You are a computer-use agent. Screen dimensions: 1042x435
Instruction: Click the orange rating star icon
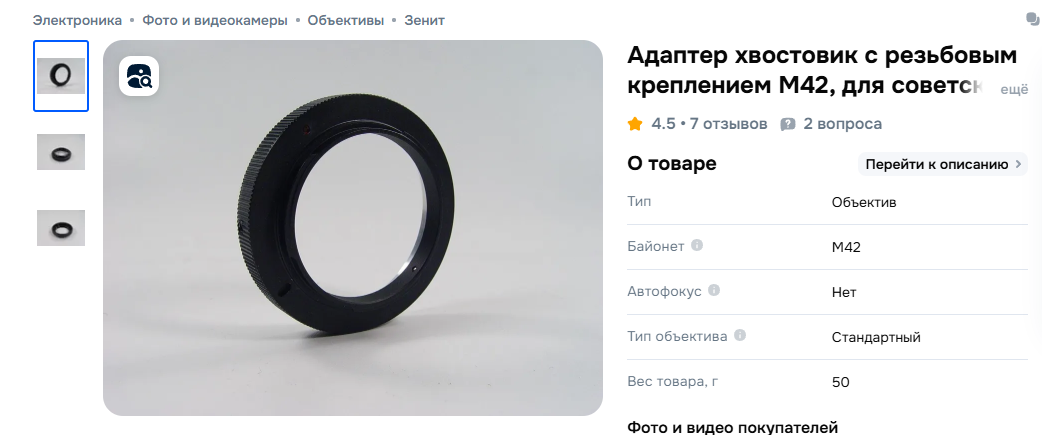[635, 124]
